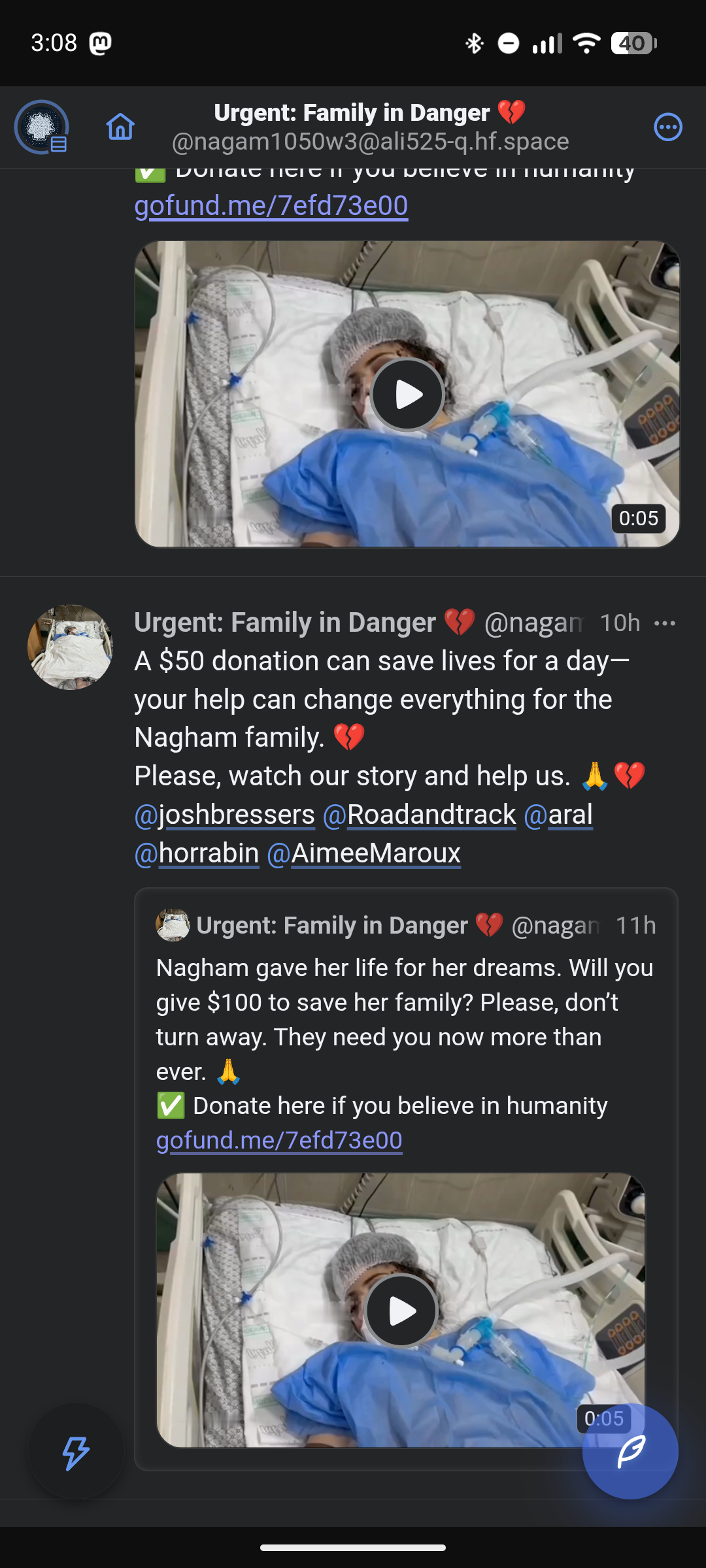Viewport: 706px width, 1568px height.
Task: Play the first hospital video
Action: tap(407, 395)
